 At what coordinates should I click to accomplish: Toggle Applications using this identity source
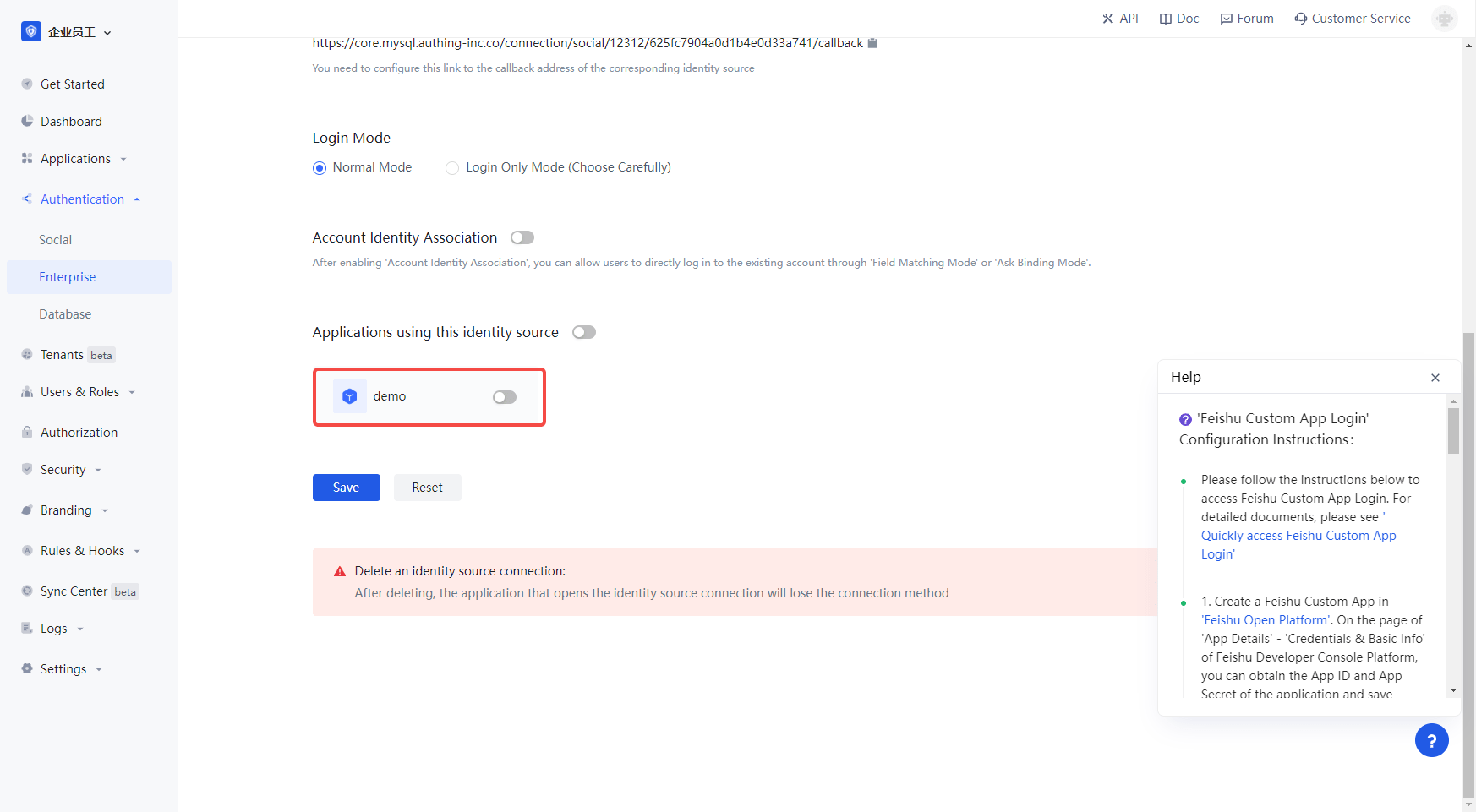pos(584,332)
